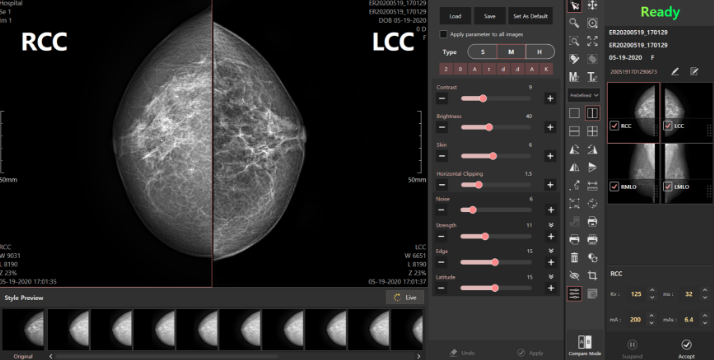Viewport: 714px width, 360px height.
Task: Switch to four-panel grid layout
Action: point(592,131)
